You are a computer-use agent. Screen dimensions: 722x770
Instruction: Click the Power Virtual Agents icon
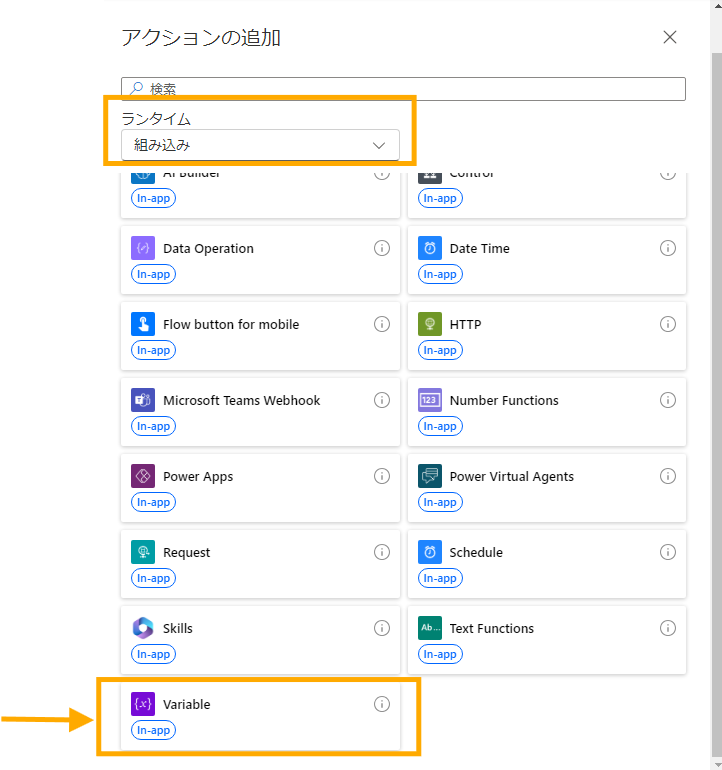tap(430, 476)
